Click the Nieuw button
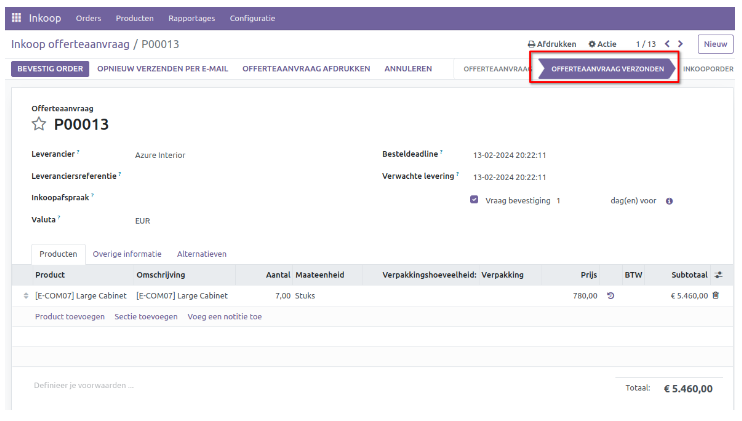 714,44
